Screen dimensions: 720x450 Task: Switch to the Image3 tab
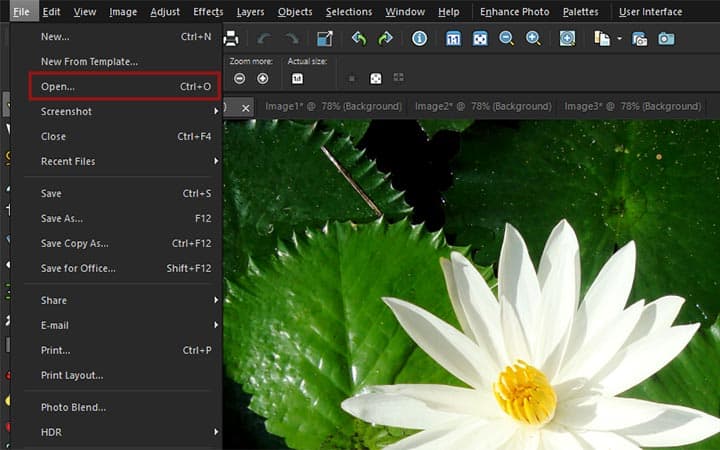(632, 107)
